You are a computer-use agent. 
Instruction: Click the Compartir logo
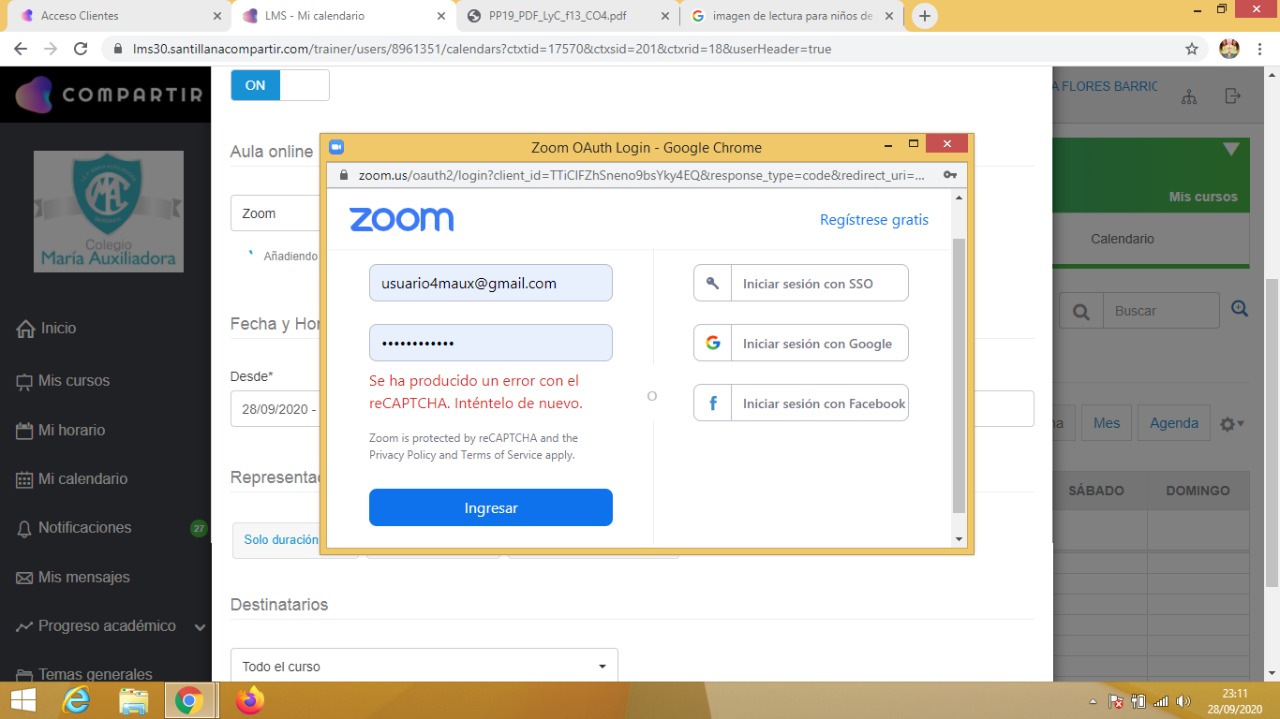coord(109,95)
